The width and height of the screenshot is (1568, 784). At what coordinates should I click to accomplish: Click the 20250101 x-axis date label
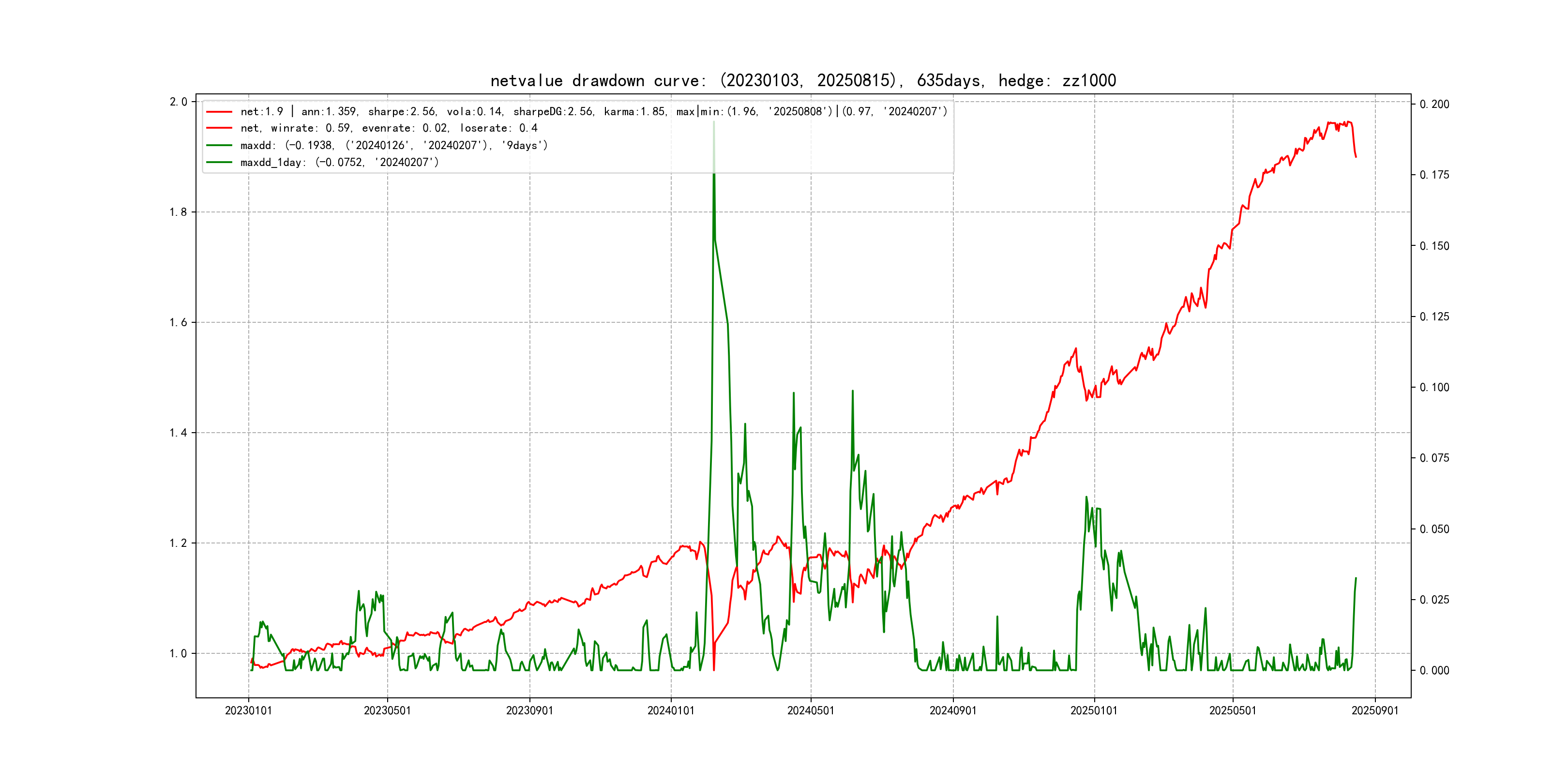point(1094,710)
